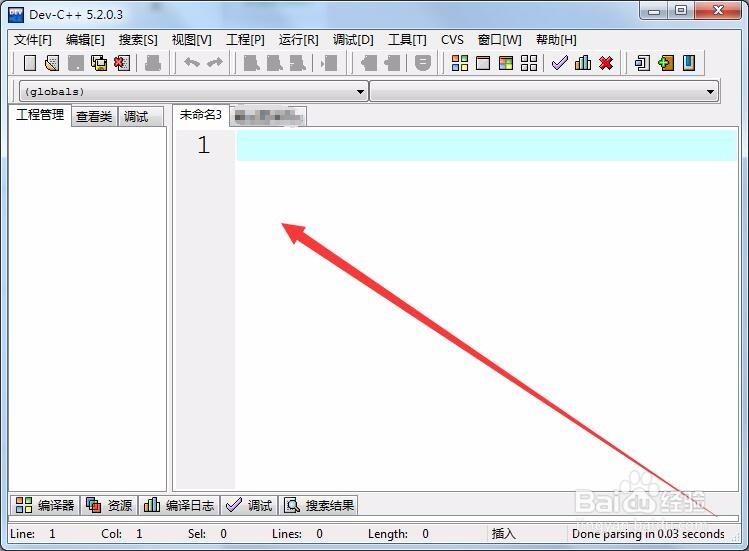Open the 窗口[W] menu
Image resolution: width=749 pixels, height=551 pixels.
[500, 40]
